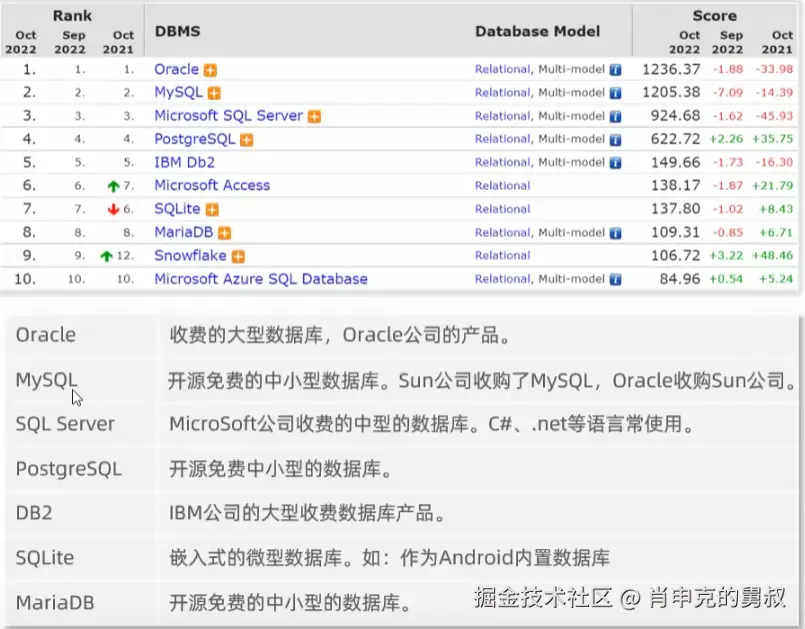This screenshot has height=629, width=805.
Task: Open the SQLite DBMS link
Action: click(177, 209)
